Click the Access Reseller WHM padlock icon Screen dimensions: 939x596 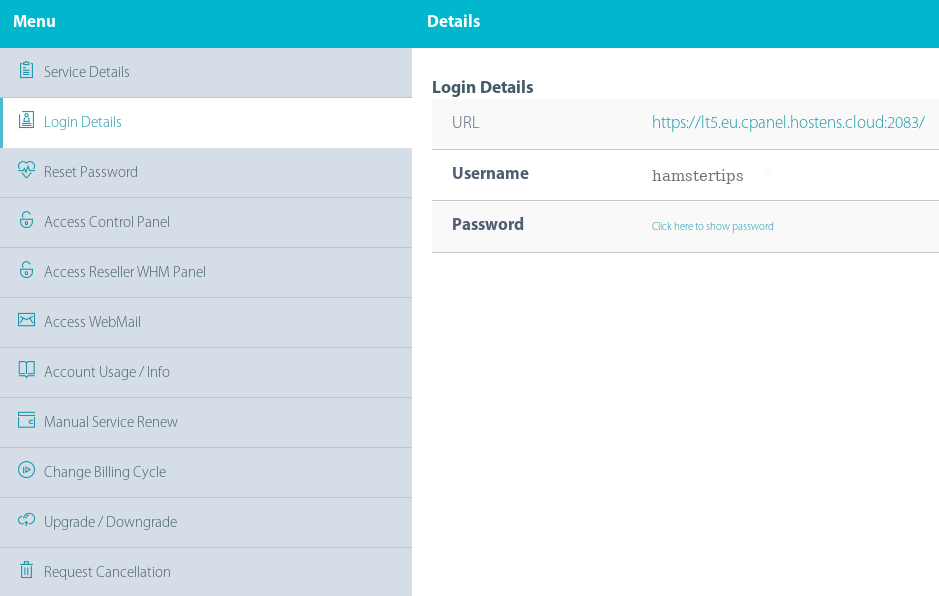[26, 270]
